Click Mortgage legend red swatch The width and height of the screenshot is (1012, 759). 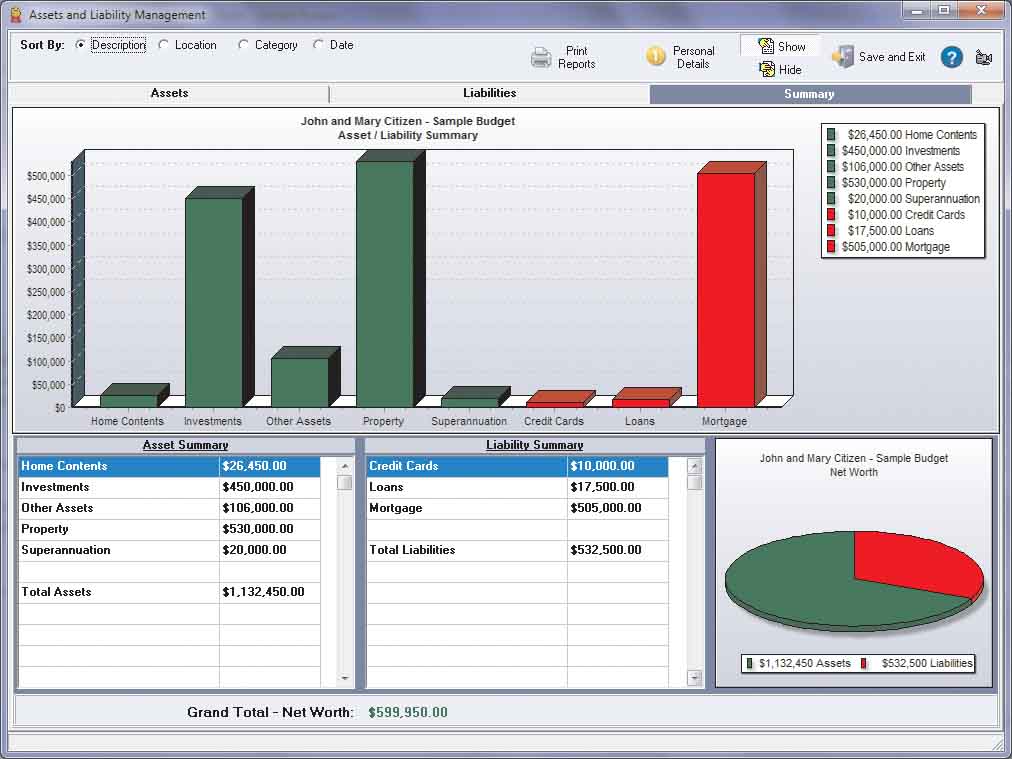tap(831, 247)
